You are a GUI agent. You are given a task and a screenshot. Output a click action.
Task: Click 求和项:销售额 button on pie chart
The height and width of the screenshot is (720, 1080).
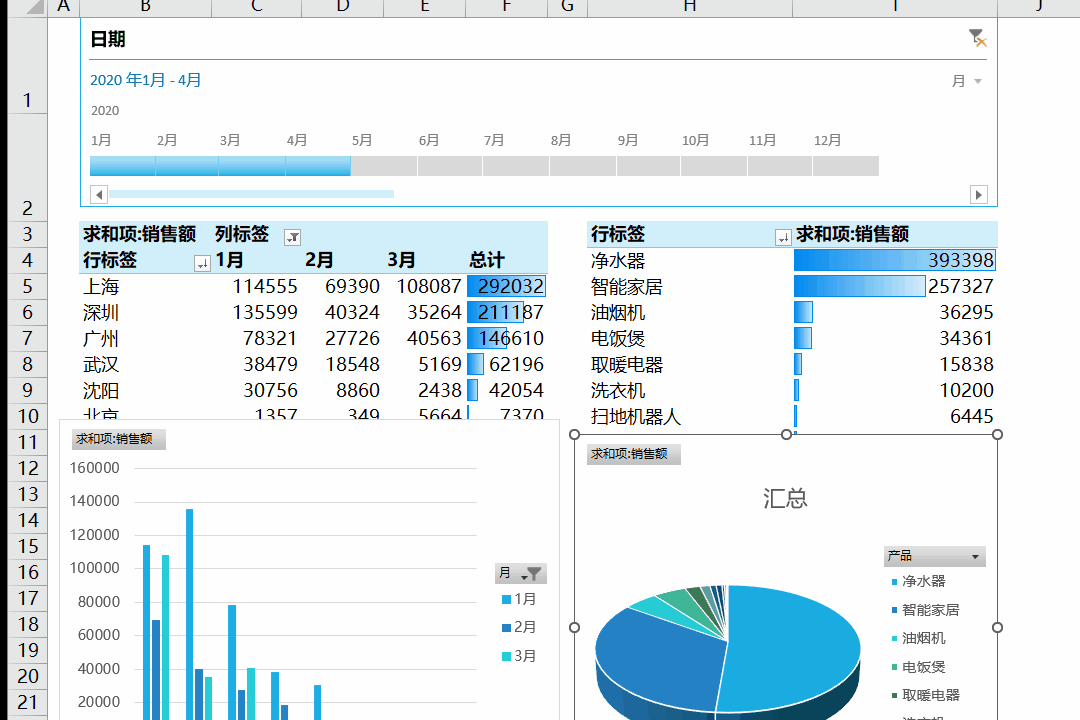click(x=634, y=454)
